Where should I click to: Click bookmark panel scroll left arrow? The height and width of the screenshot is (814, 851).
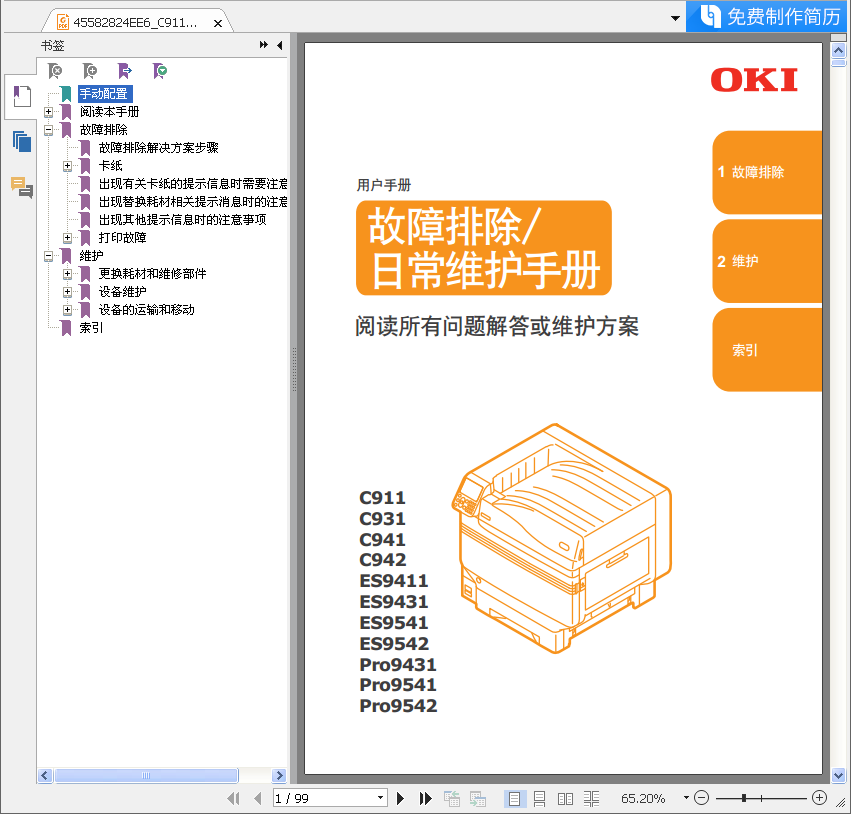coord(45,775)
